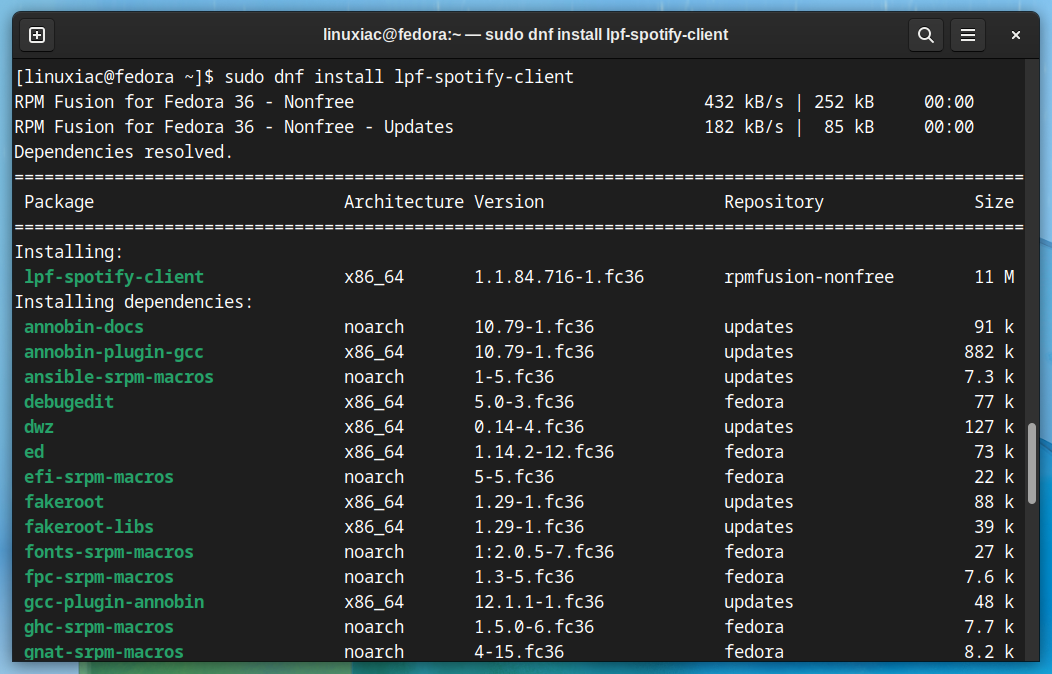This screenshot has width=1052, height=674.
Task: Click the typed sudo dnf install command
Action: coord(399,77)
